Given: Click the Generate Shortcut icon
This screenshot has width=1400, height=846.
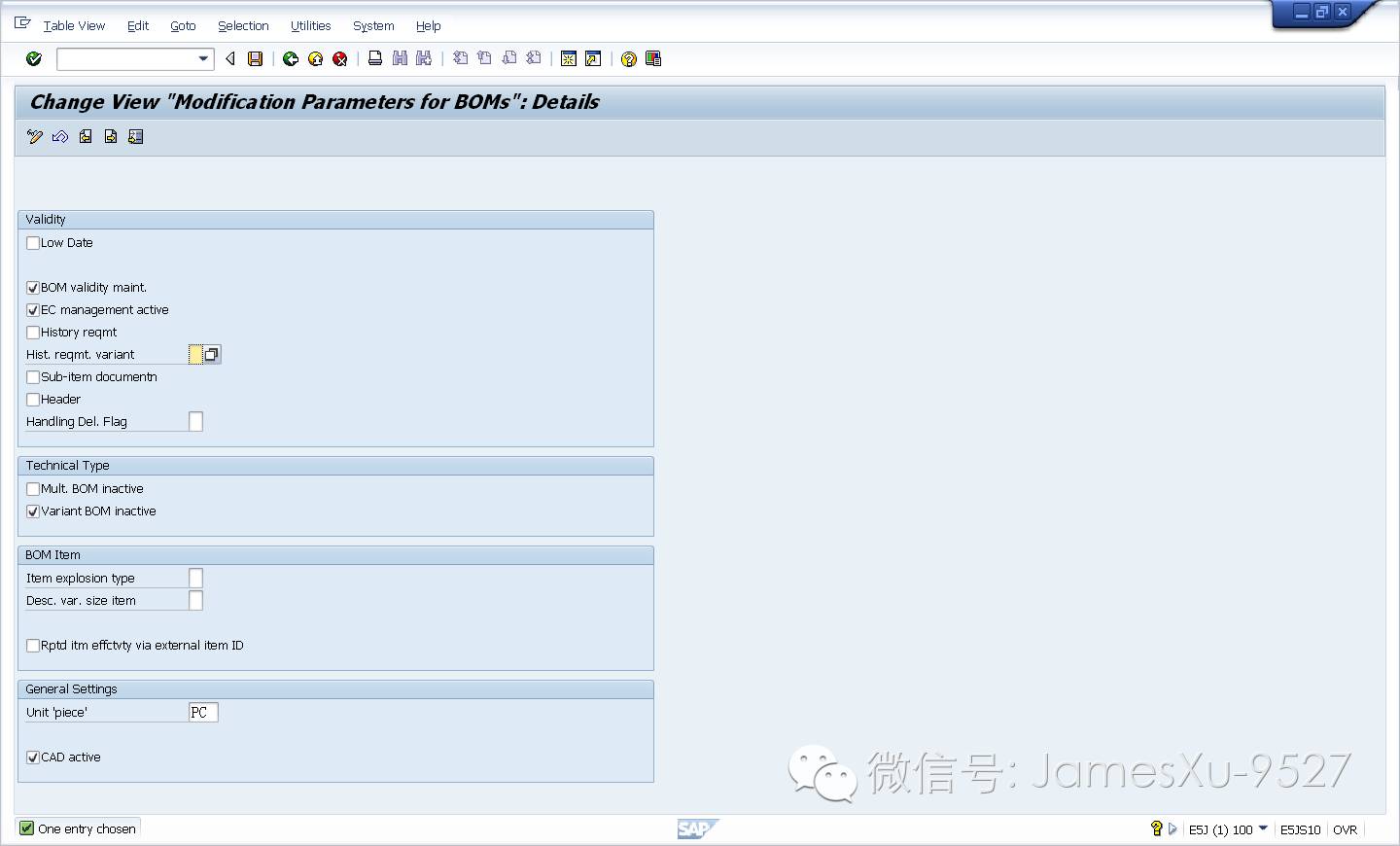Looking at the screenshot, I should [593, 59].
